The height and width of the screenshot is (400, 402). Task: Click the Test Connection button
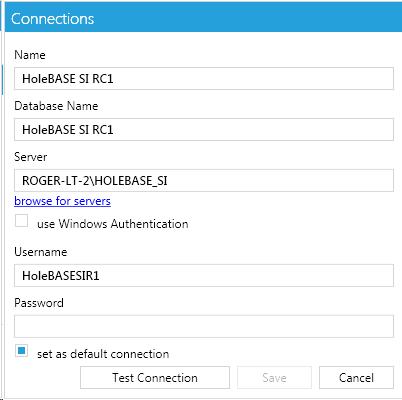[155, 378]
